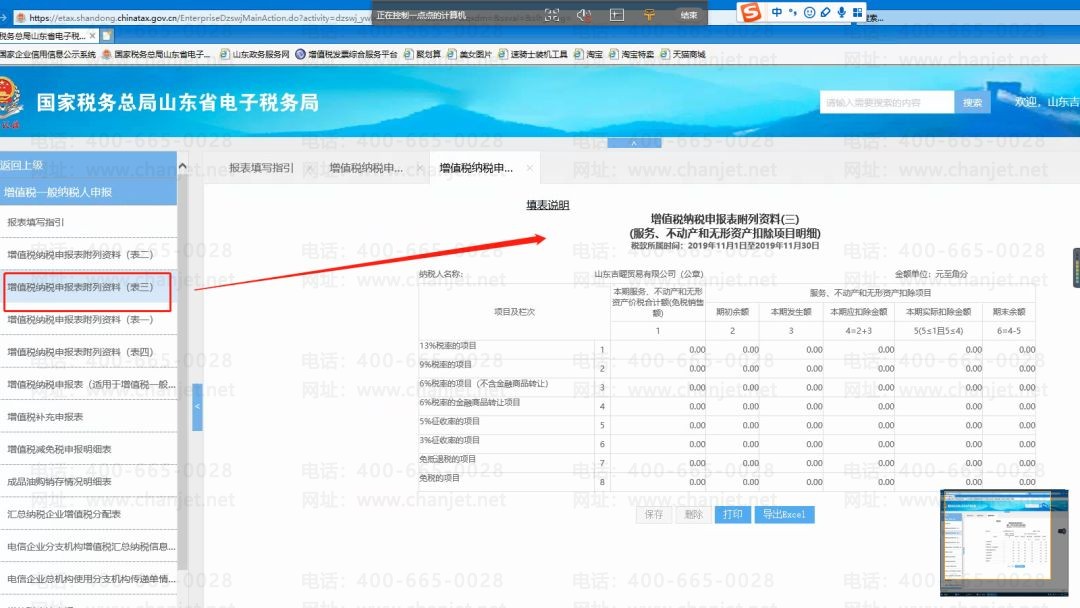Collapse header with the blue up-arrow bar
The width and height of the screenshot is (1080, 608).
[x=634, y=143]
